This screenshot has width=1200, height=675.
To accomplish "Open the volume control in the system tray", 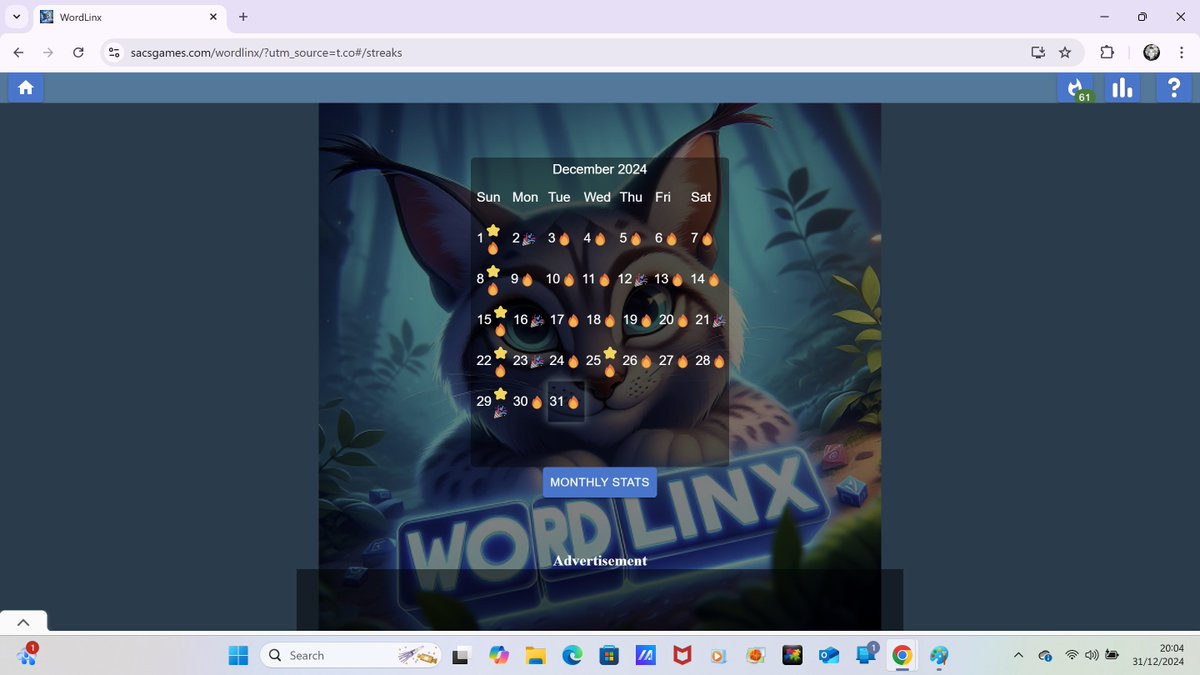I will tap(1091, 655).
